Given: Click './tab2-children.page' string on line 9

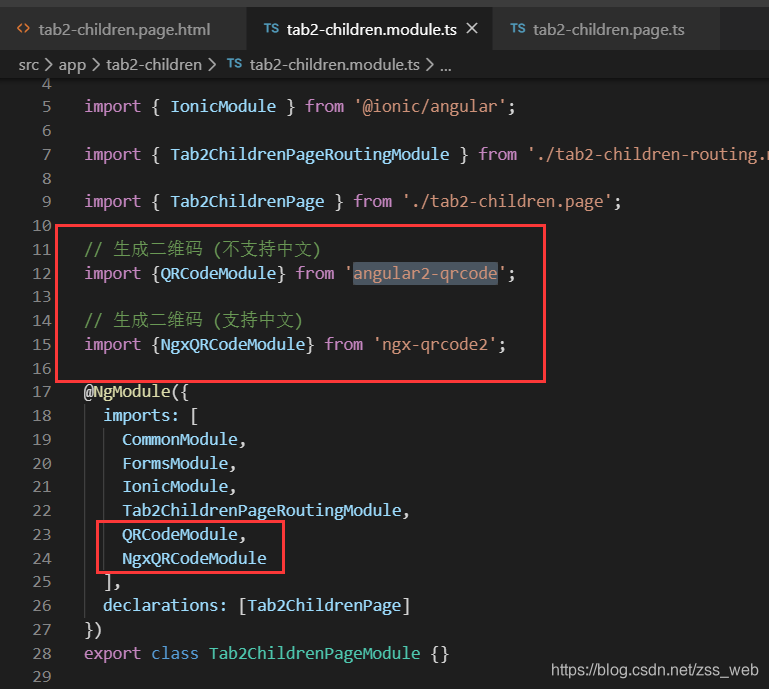Looking at the screenshot, I should click(x=507, y=202).
